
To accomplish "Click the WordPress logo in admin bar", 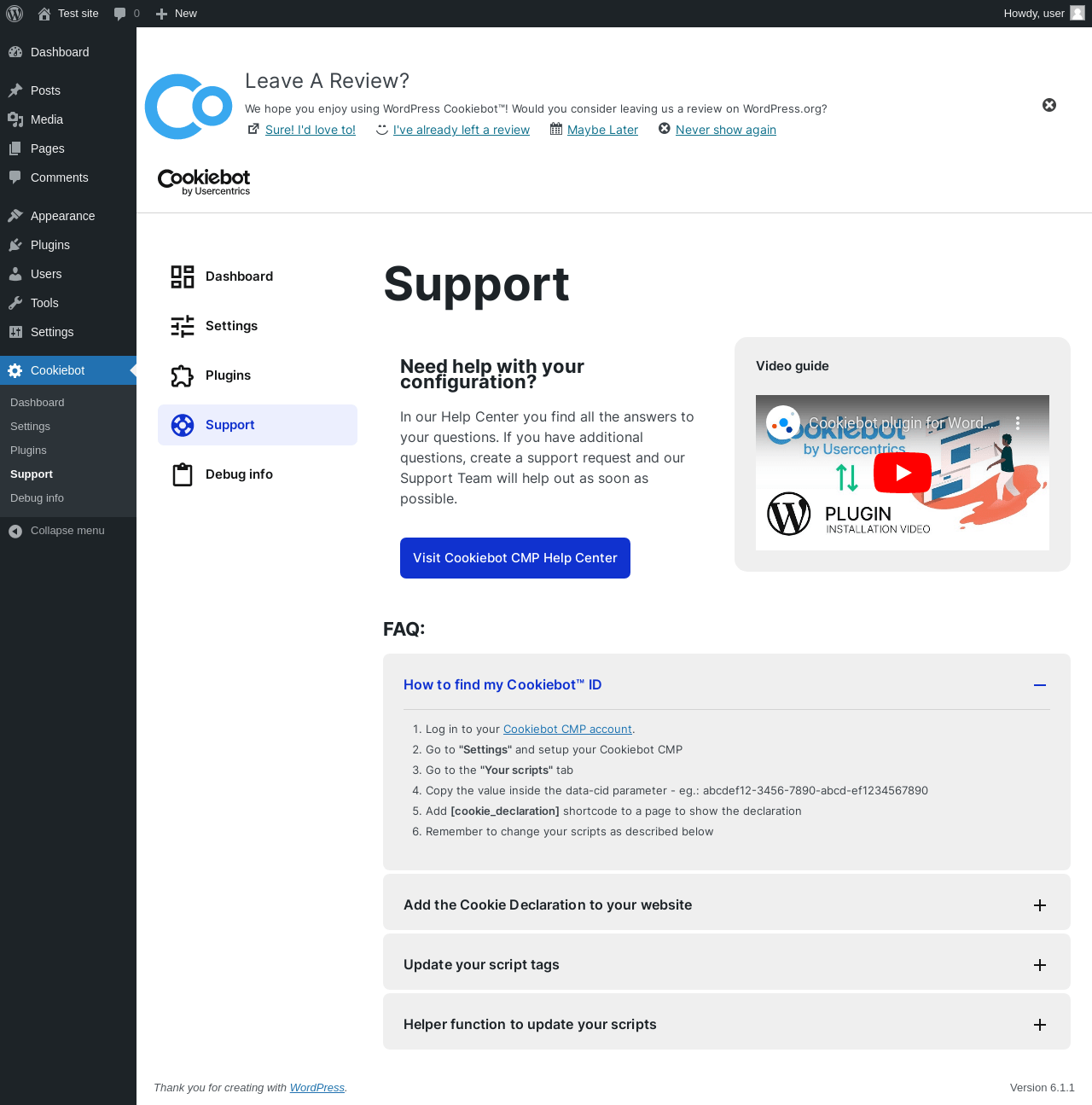I will pos(15,14).
